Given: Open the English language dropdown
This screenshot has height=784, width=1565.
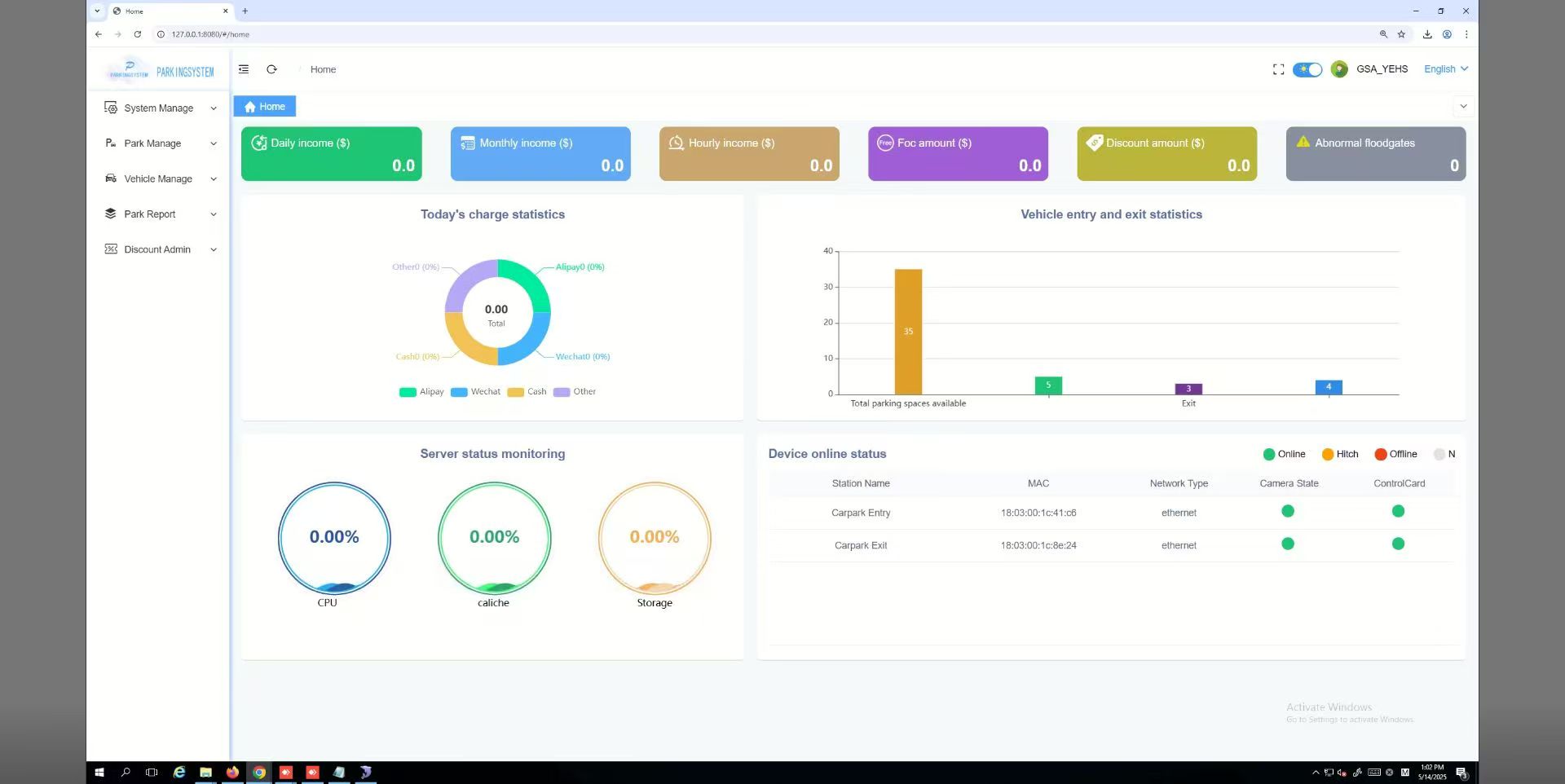Looking at the screenshot, I should click(1446, 69).
